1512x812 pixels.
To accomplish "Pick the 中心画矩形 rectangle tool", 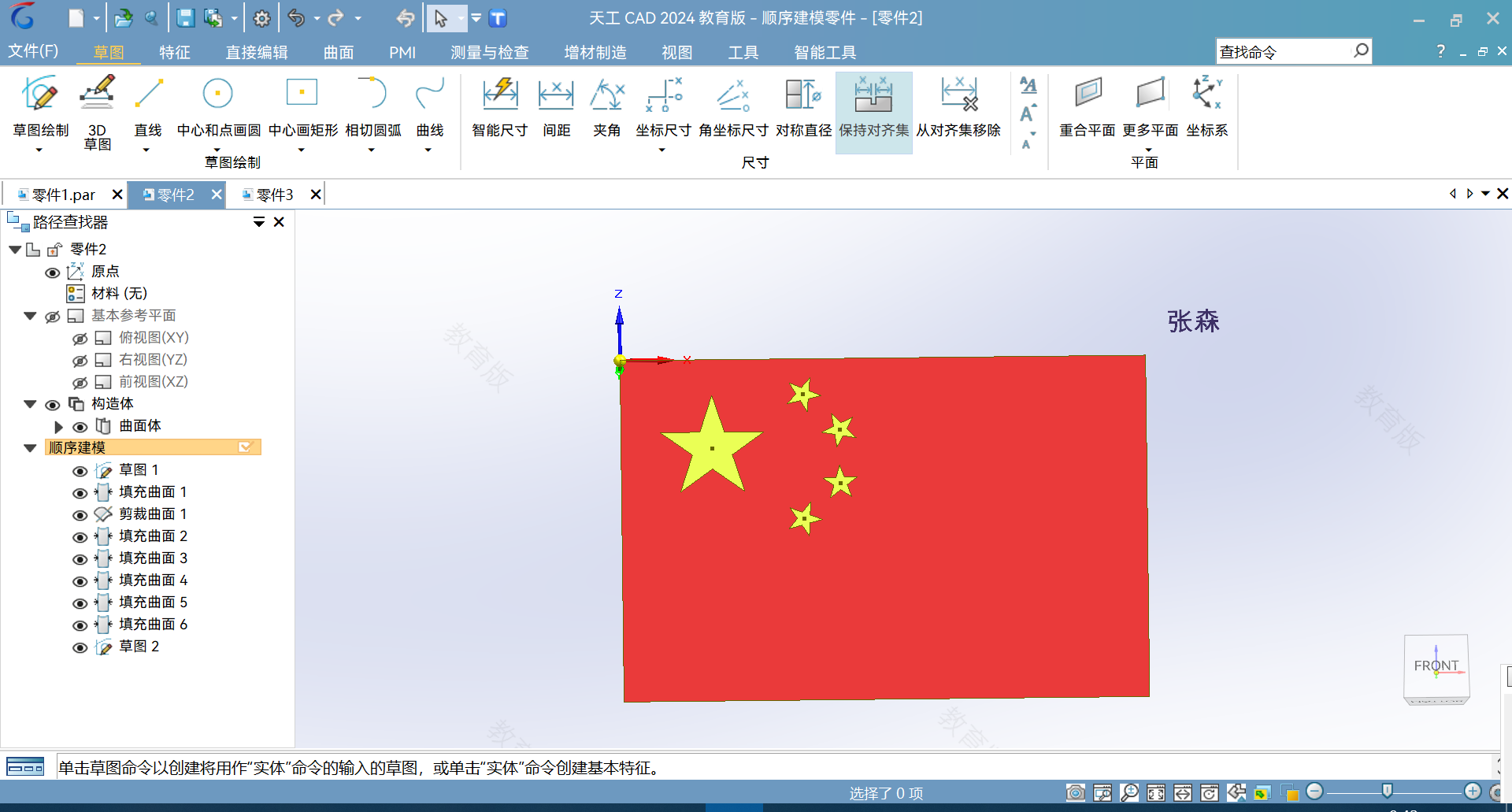I will click(302, 106).
